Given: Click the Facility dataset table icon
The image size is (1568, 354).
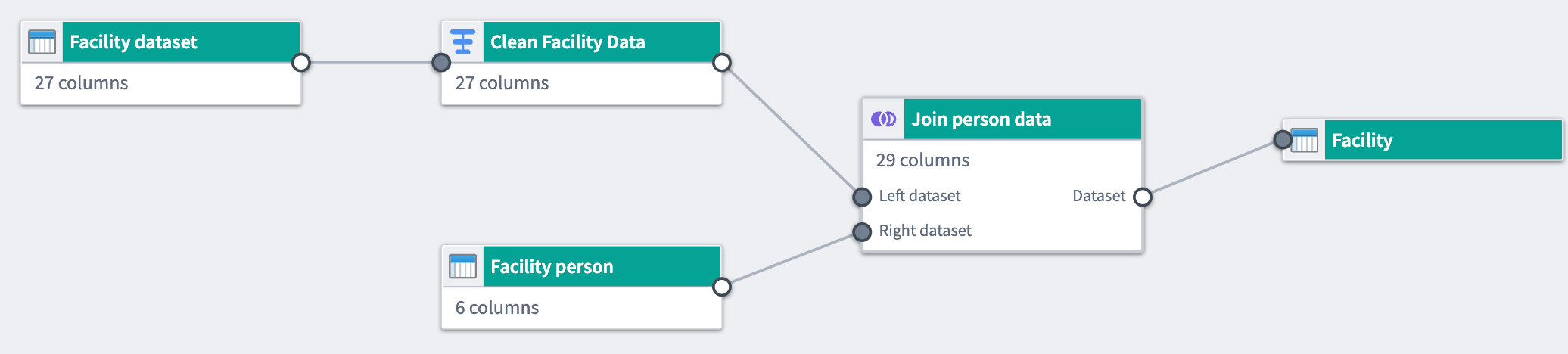Looking at the screenshot, I should tap(42, 42).
